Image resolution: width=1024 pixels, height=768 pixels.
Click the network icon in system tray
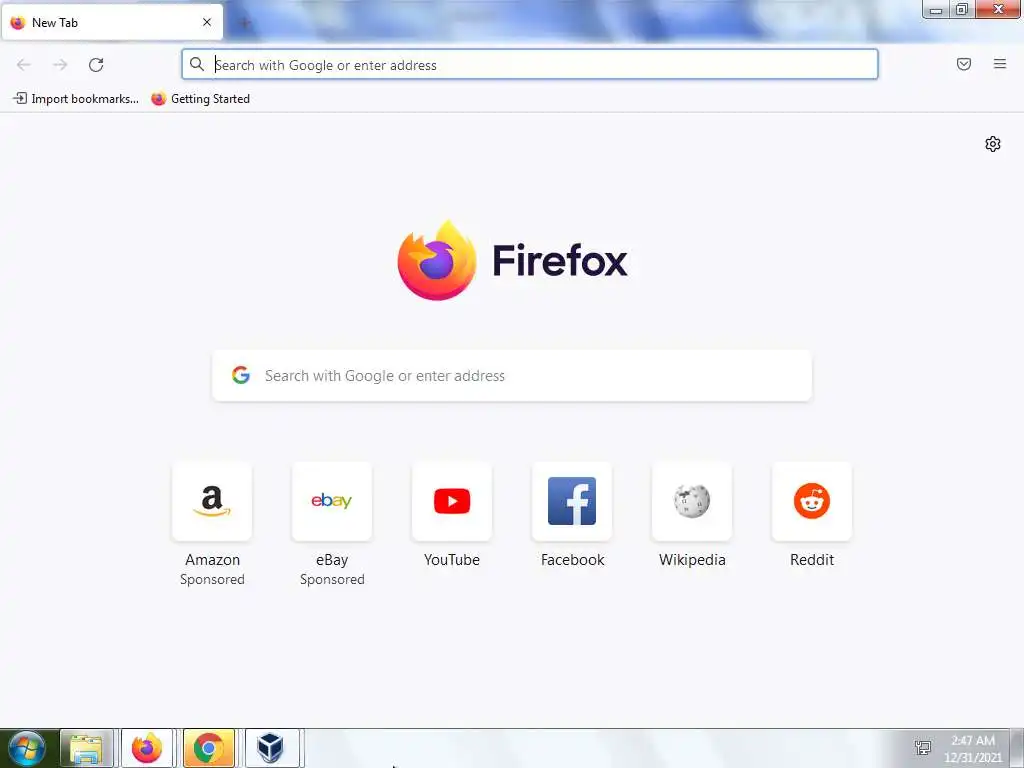click(x=923, y=748)
